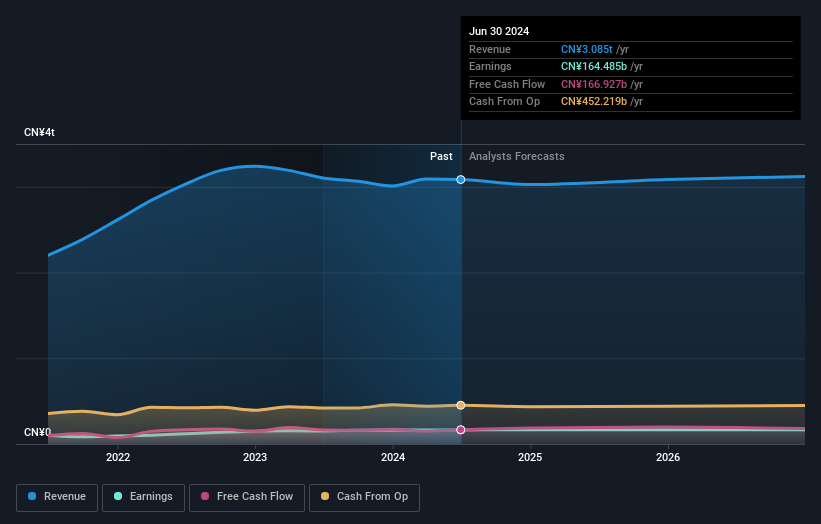Click the 2022 x-axis label

point(118,457)
